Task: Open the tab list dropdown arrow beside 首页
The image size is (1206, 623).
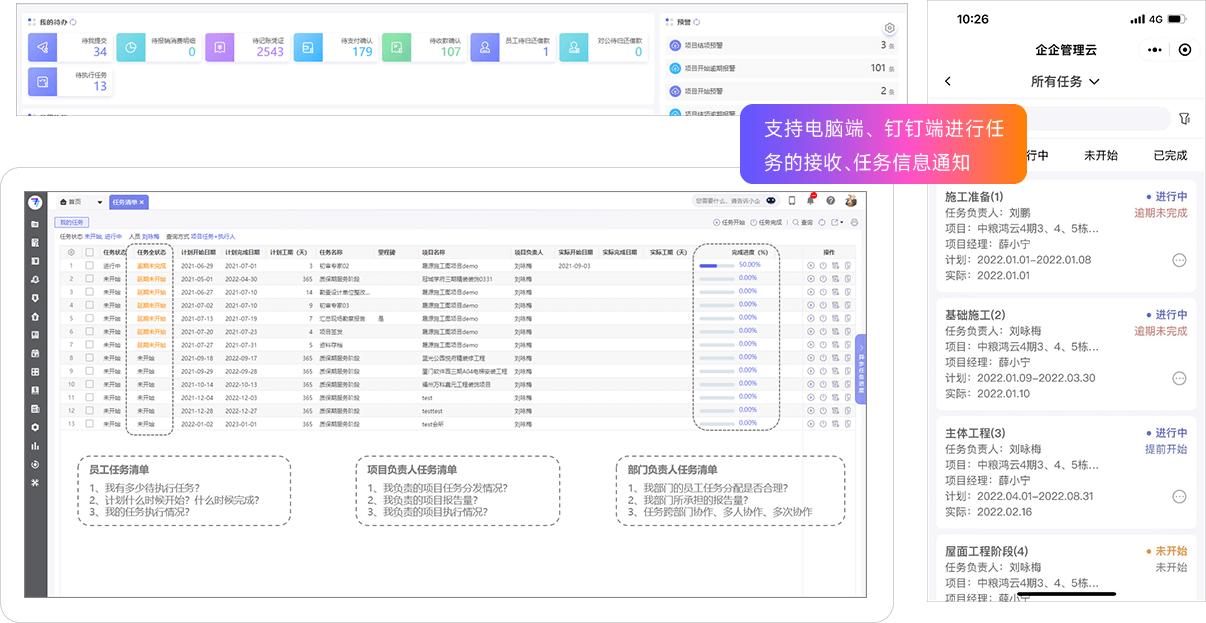Action: 100,202
